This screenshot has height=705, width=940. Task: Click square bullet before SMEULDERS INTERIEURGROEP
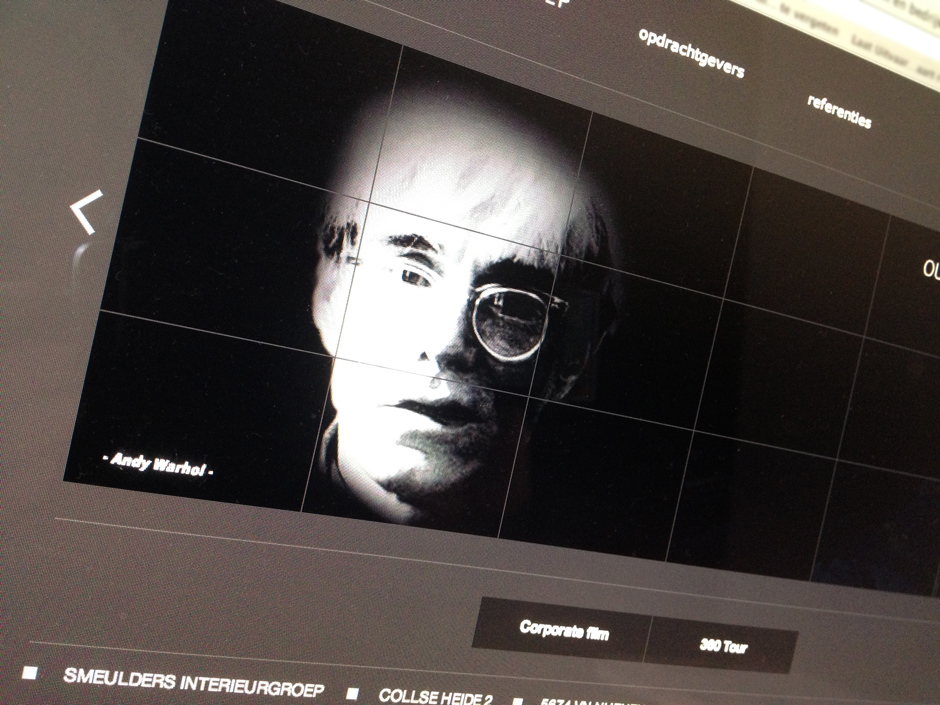click(30, 673)
